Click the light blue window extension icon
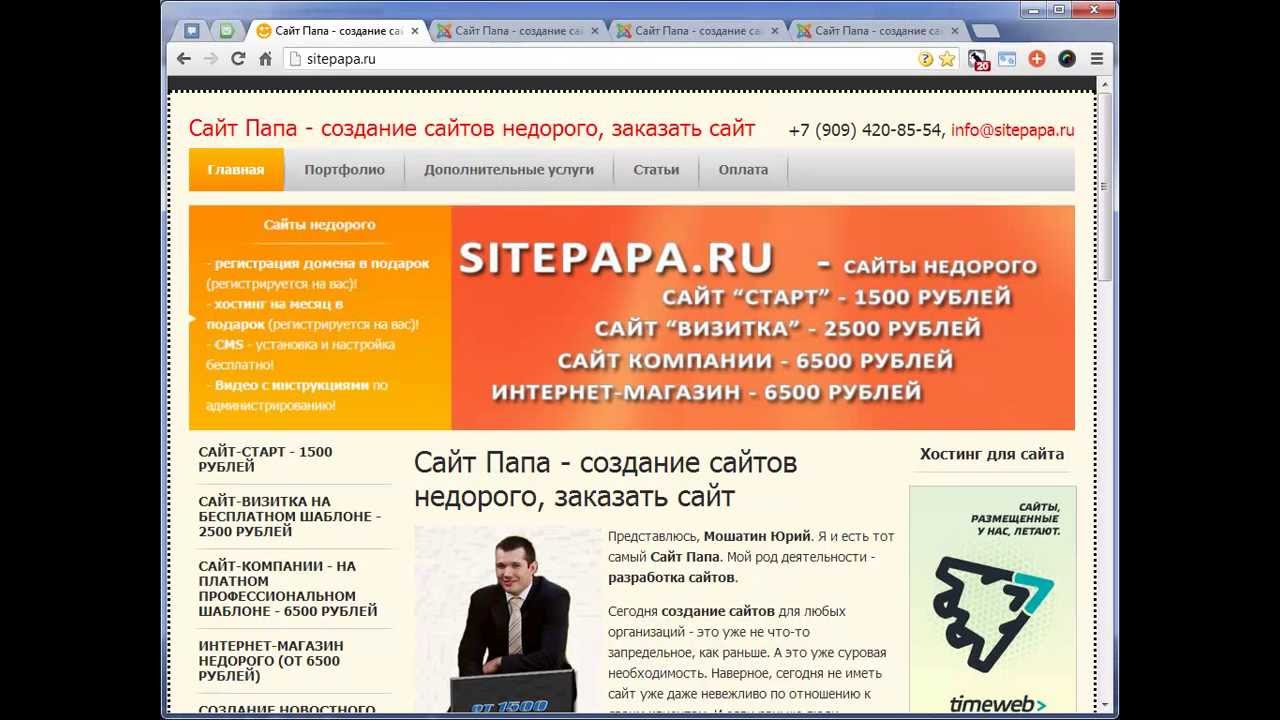The image size is (1280, 720). (x=1007, y=59)
